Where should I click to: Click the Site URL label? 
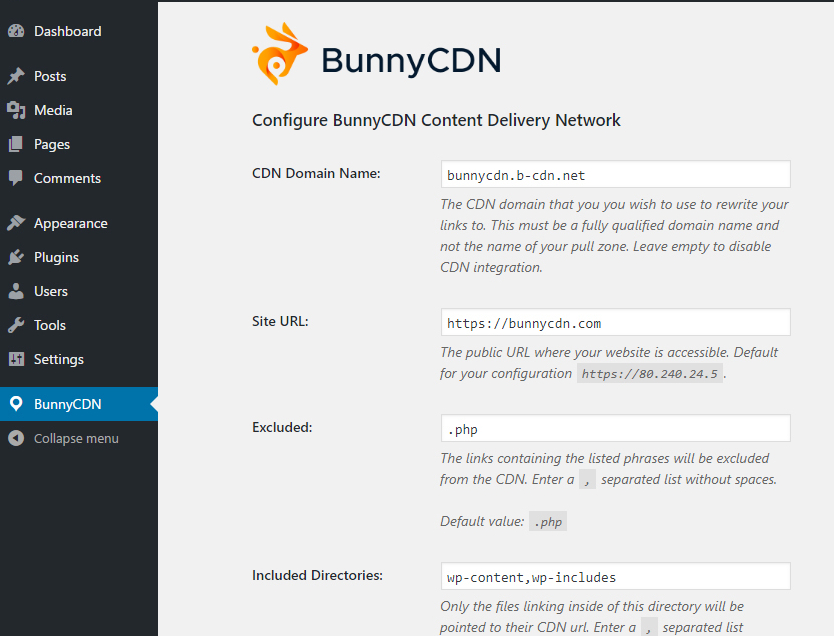pyautogui.click(x=280, y=321)
